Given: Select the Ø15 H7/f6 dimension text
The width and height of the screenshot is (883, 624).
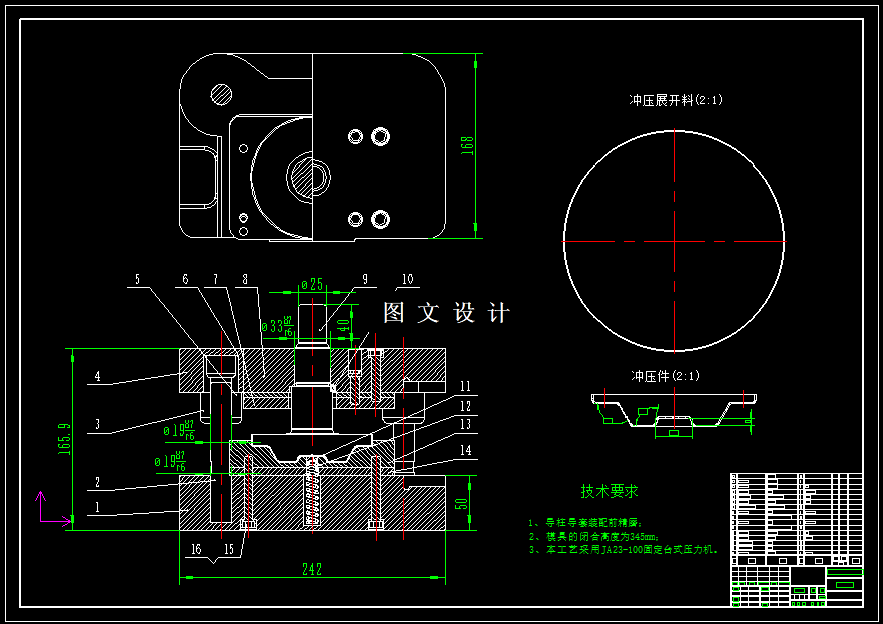Looking at the screenshot, I should pos(172,459).
